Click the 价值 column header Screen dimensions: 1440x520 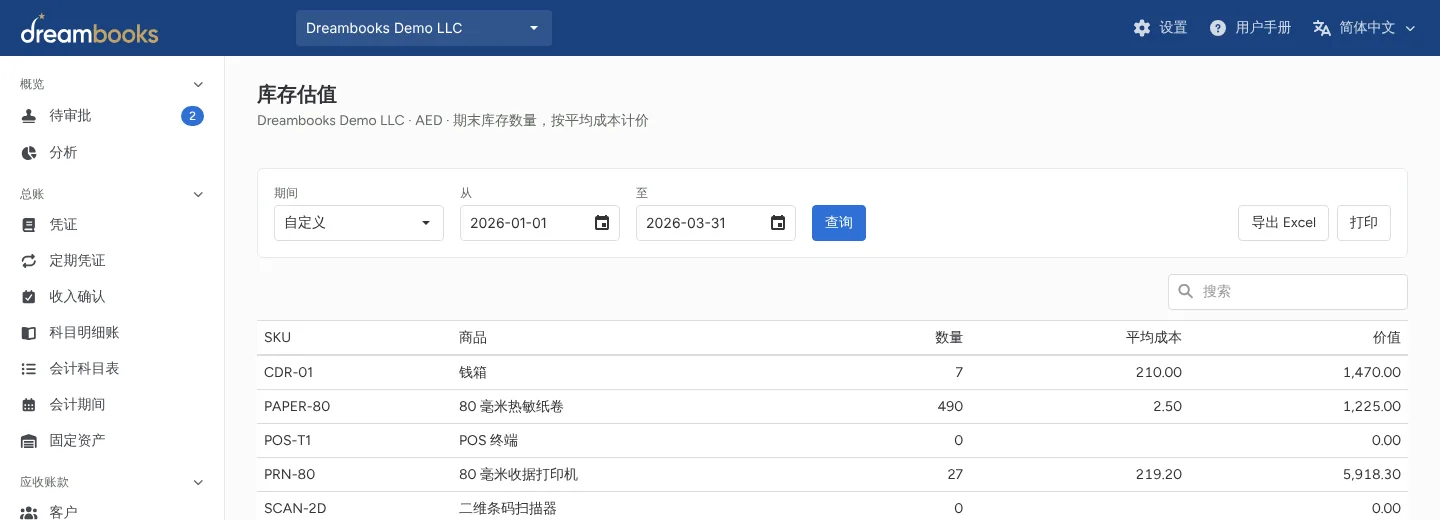click(1387, 338)
